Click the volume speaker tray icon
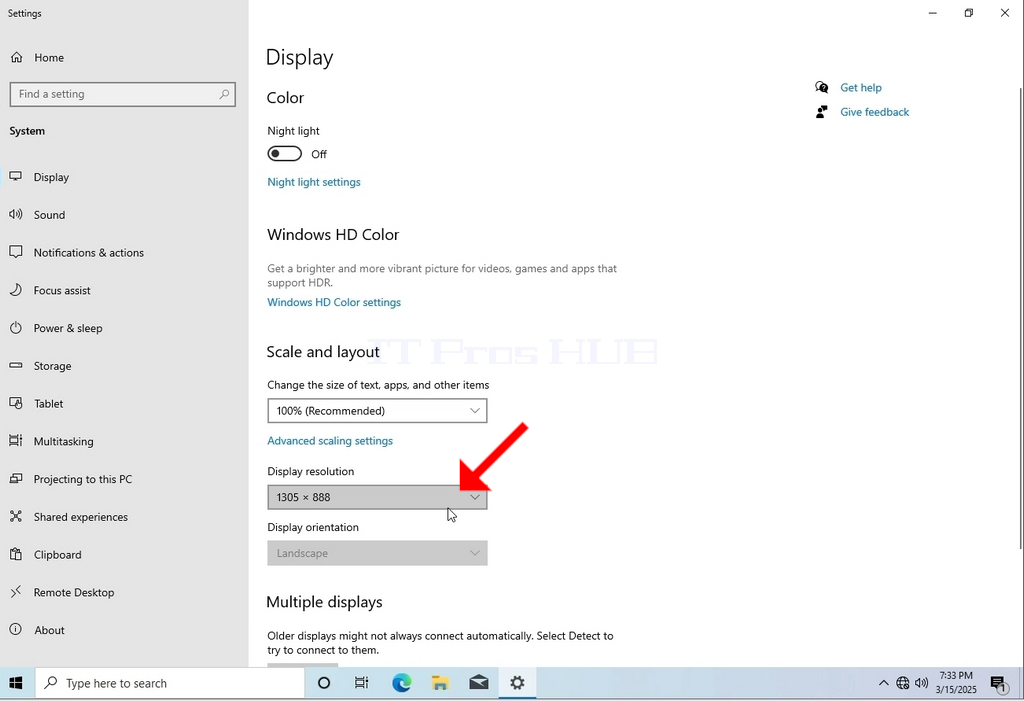 pos(921,683)
